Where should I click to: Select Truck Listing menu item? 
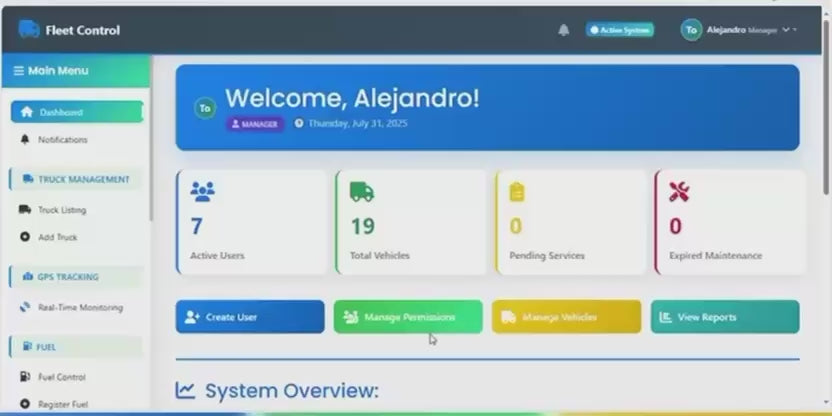62,210
